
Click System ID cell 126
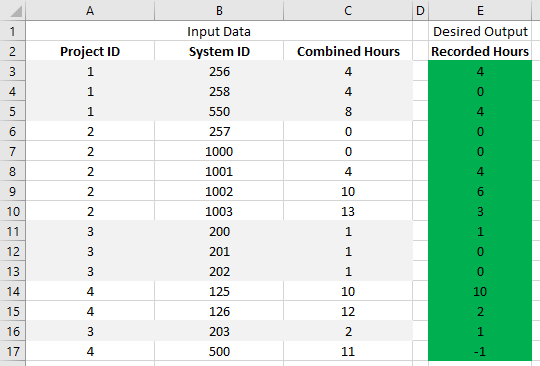(219, 311)
